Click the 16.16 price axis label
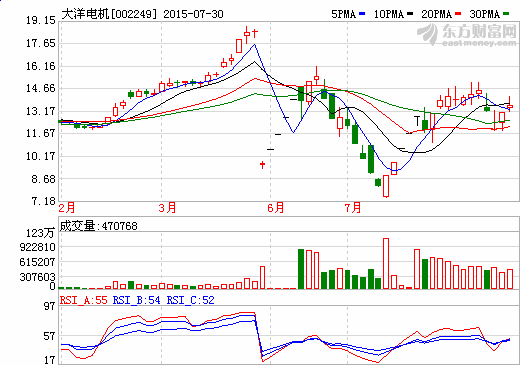Image resolution: width=520 pixels, height=365 pixels. (x=41, y=66)
